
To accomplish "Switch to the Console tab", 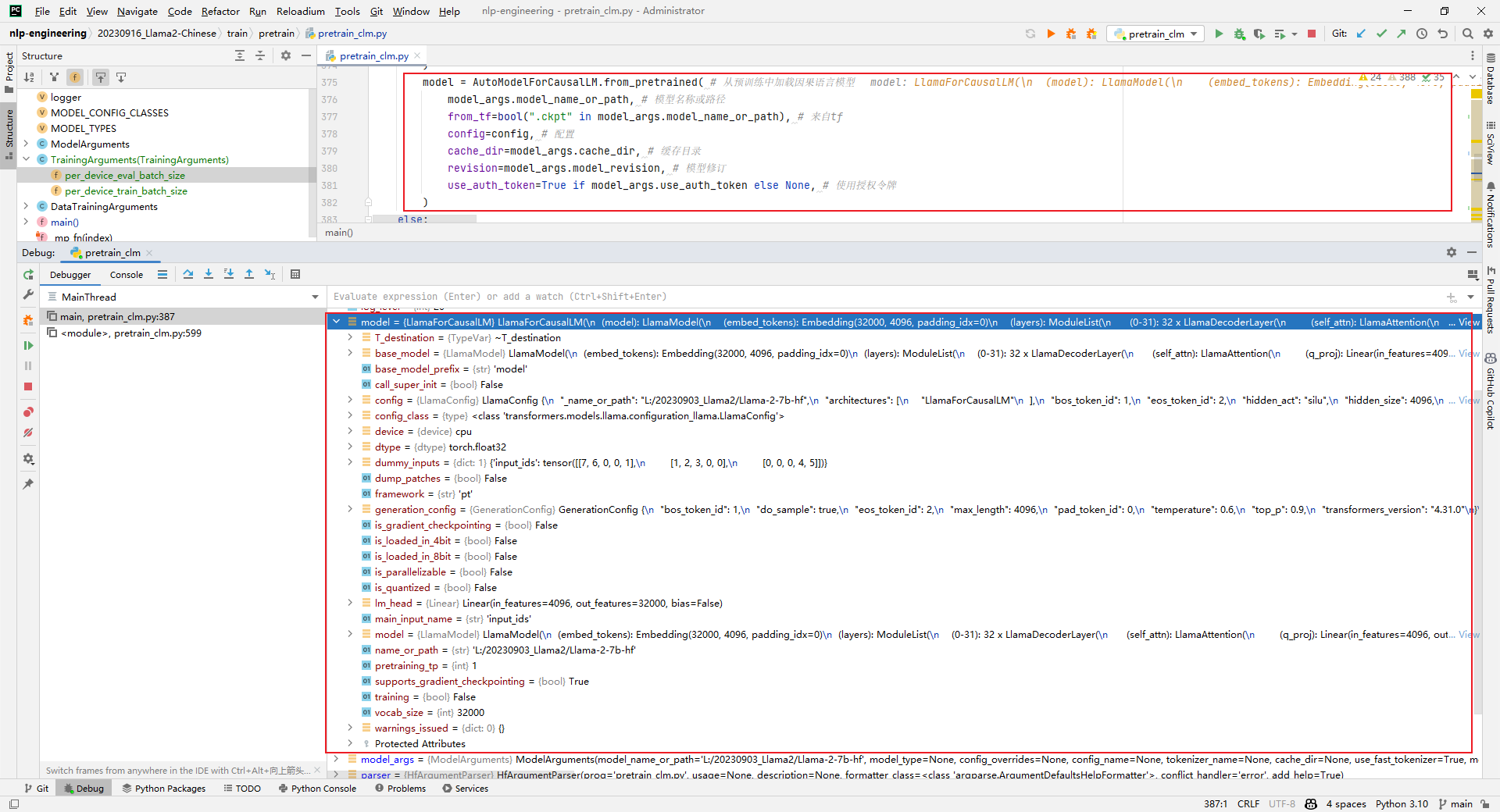I will [x=127, y=275].
